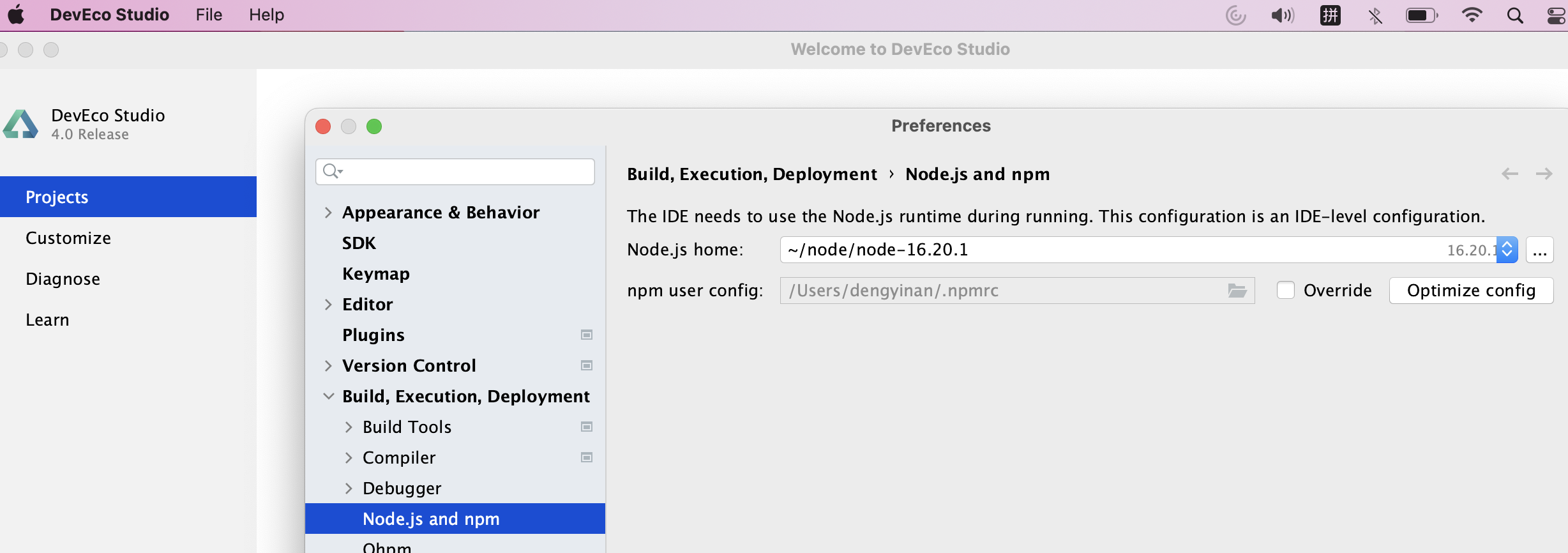Screen dimensions: 1568x553
Task: Enable the Override checkbox
Action: pyautogui.click(x=1286, y=291)
